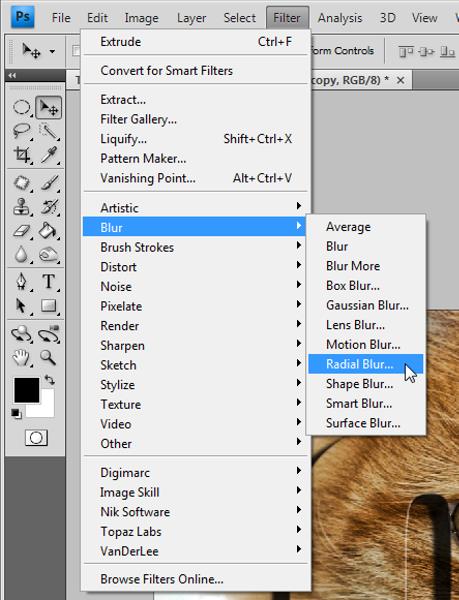Open the Analysis menu
Image resolution: width=459 pixels, height=600 pixels.
tap(340, 18)
